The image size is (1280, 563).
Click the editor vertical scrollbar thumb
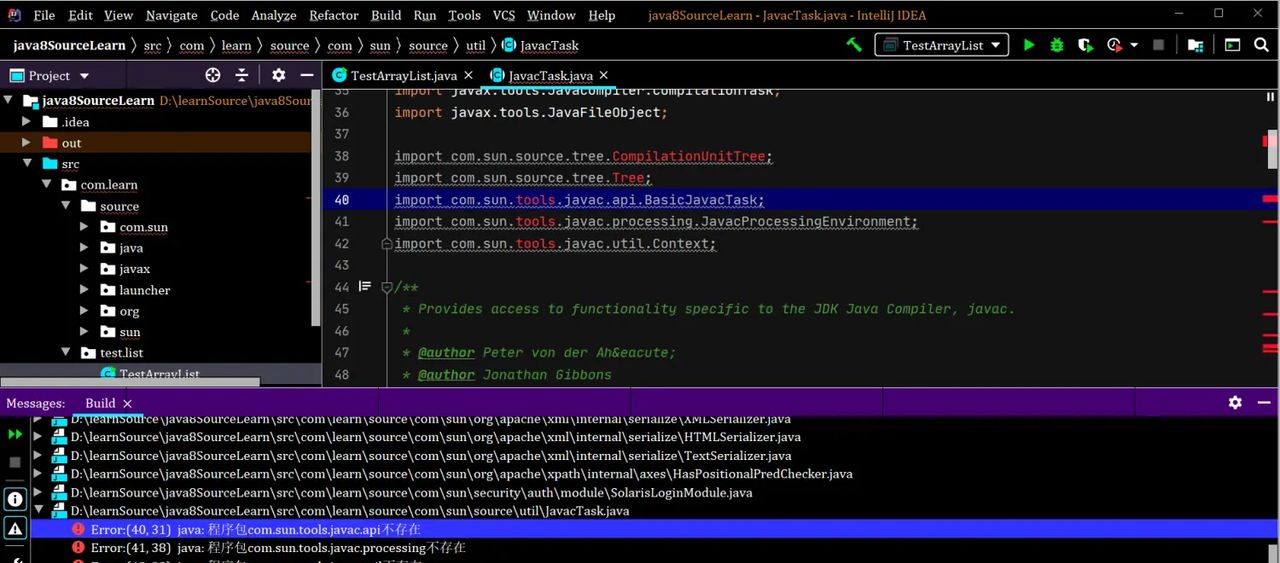pyautogui.click(x=1272, y=149)
